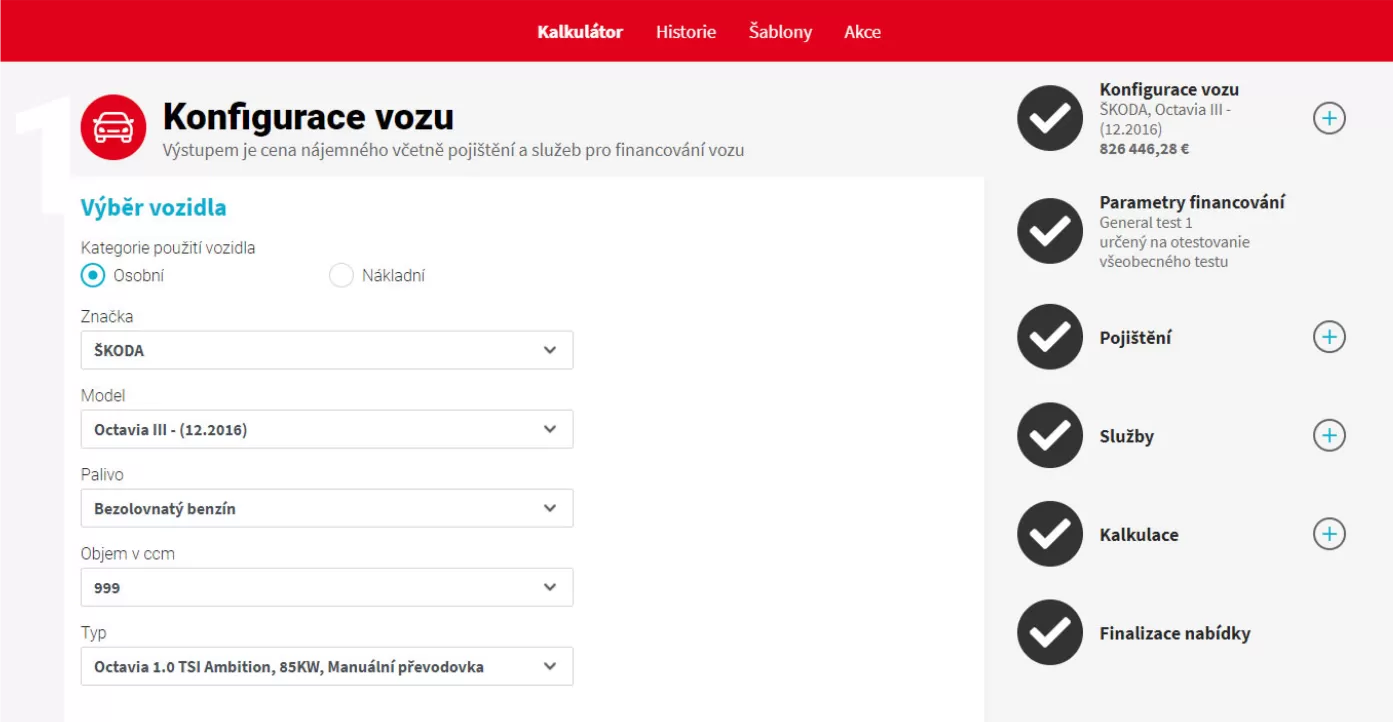Open the Značka dropdown showing ŠKODA
This screenshot has width=1393, height=722.
click(327, 350)
